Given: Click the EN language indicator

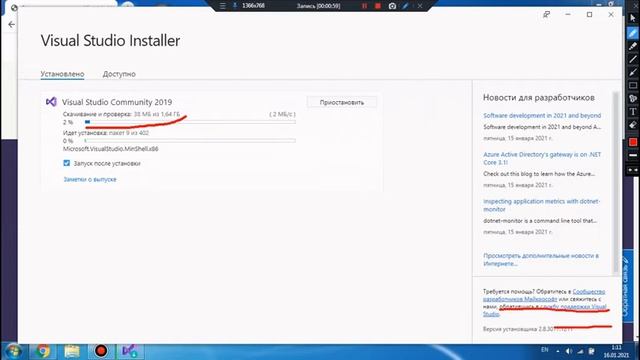Looking at the screenshot, I should click(x=544, y=350).
